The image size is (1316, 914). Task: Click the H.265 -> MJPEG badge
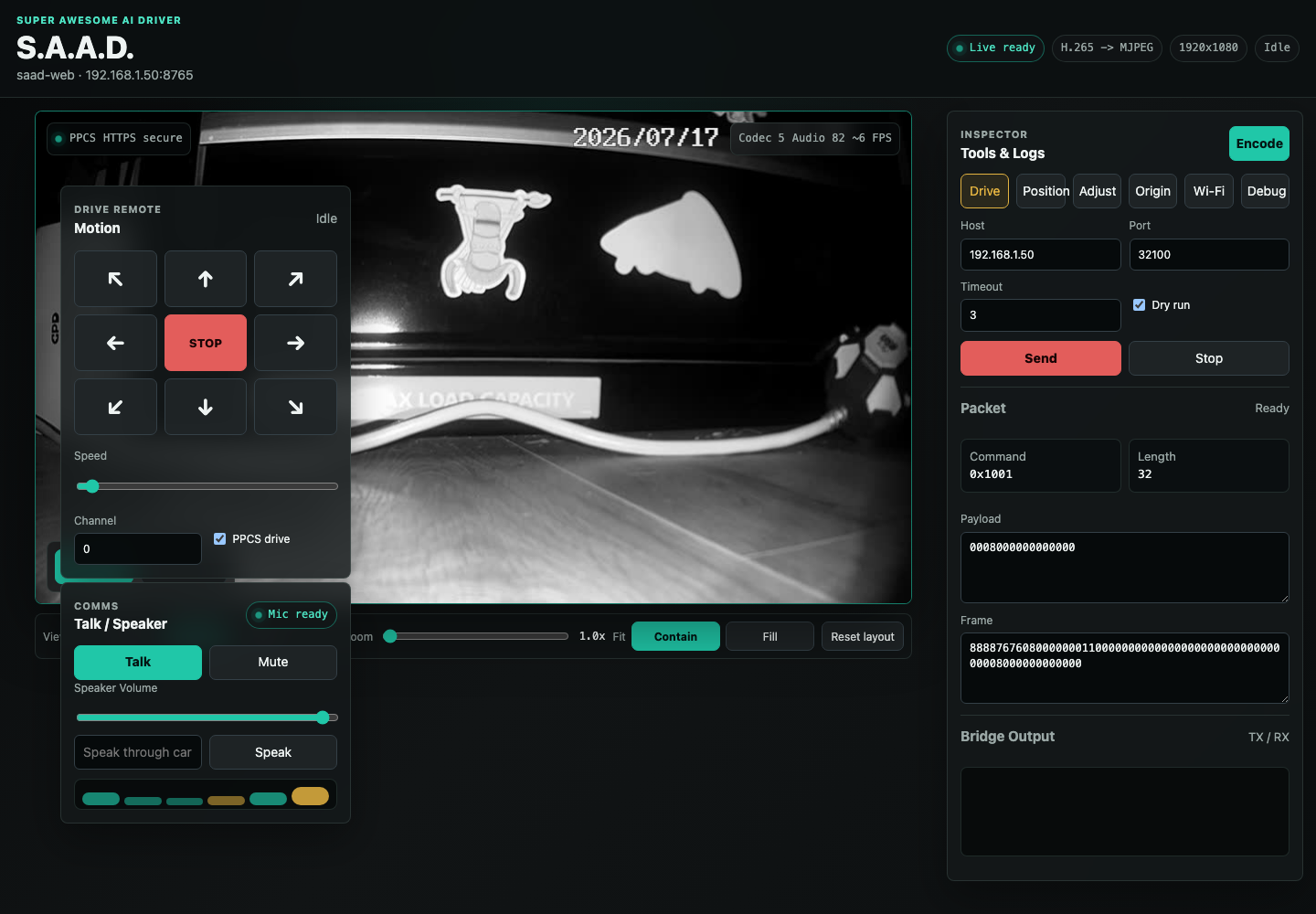1107,48
